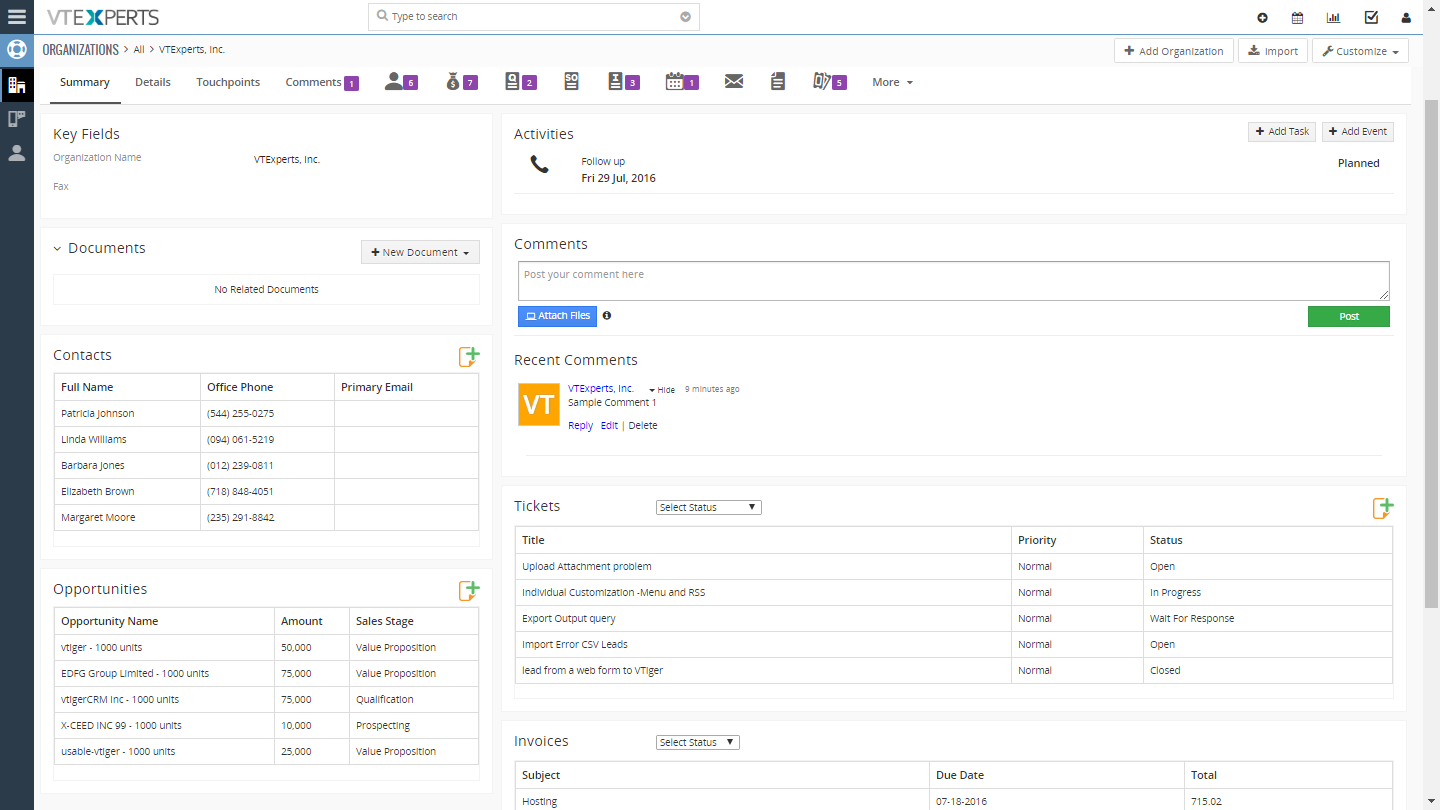Focus the Post your comment text area
Screen dimensions: 1440x810
954,281
